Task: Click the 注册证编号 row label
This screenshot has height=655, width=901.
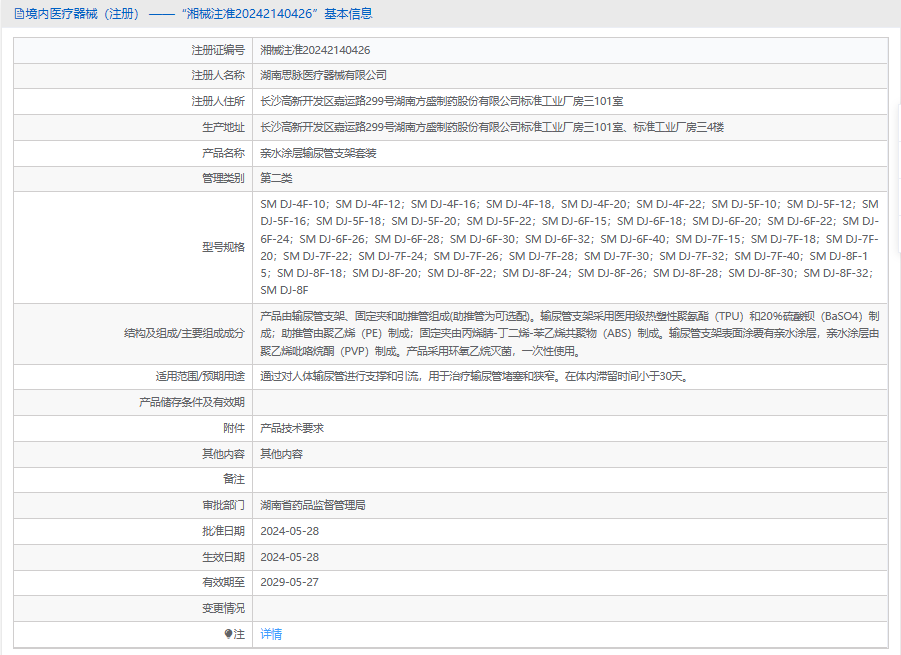Action: (x=218, y=50)
